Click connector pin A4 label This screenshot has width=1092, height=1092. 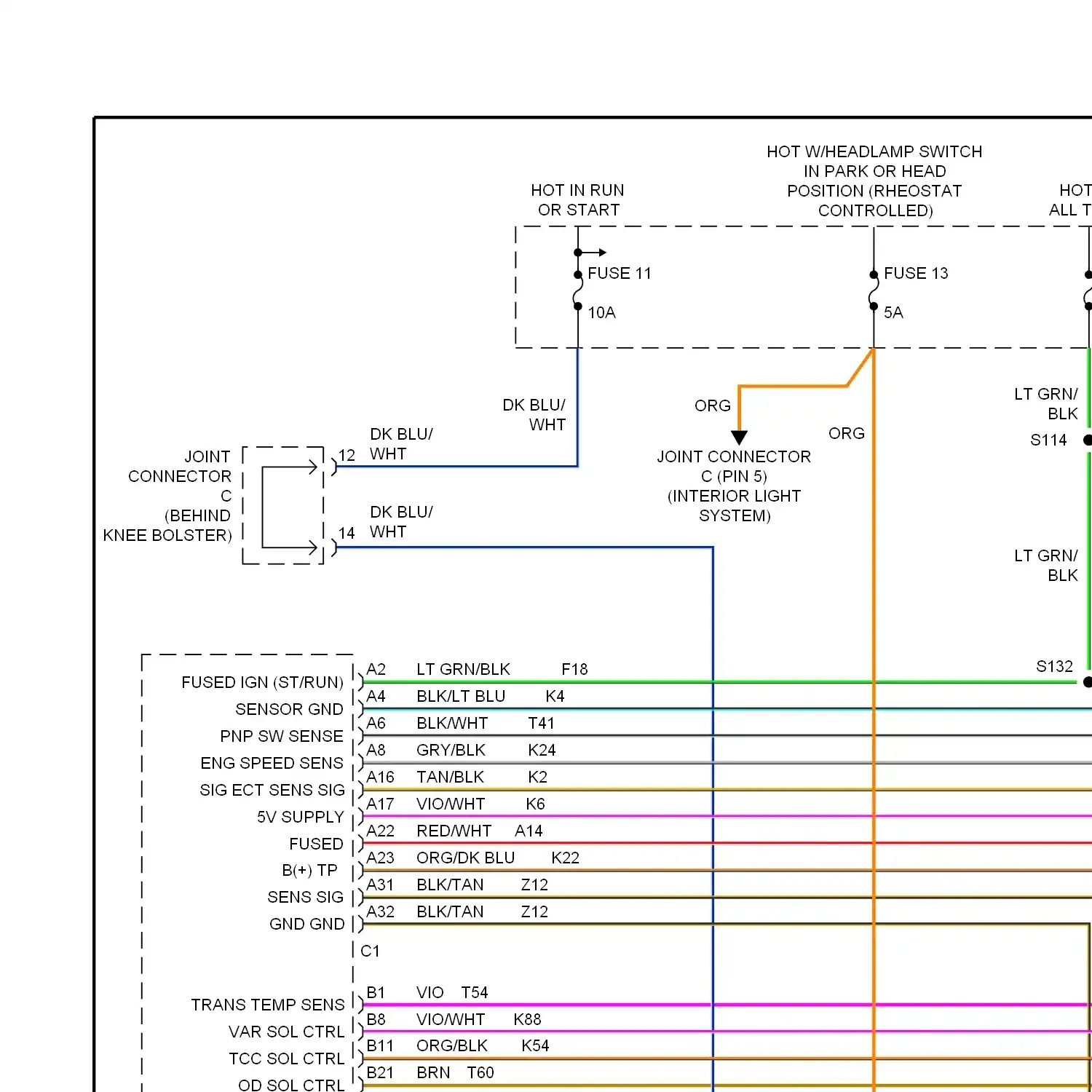tap(376, 696)
